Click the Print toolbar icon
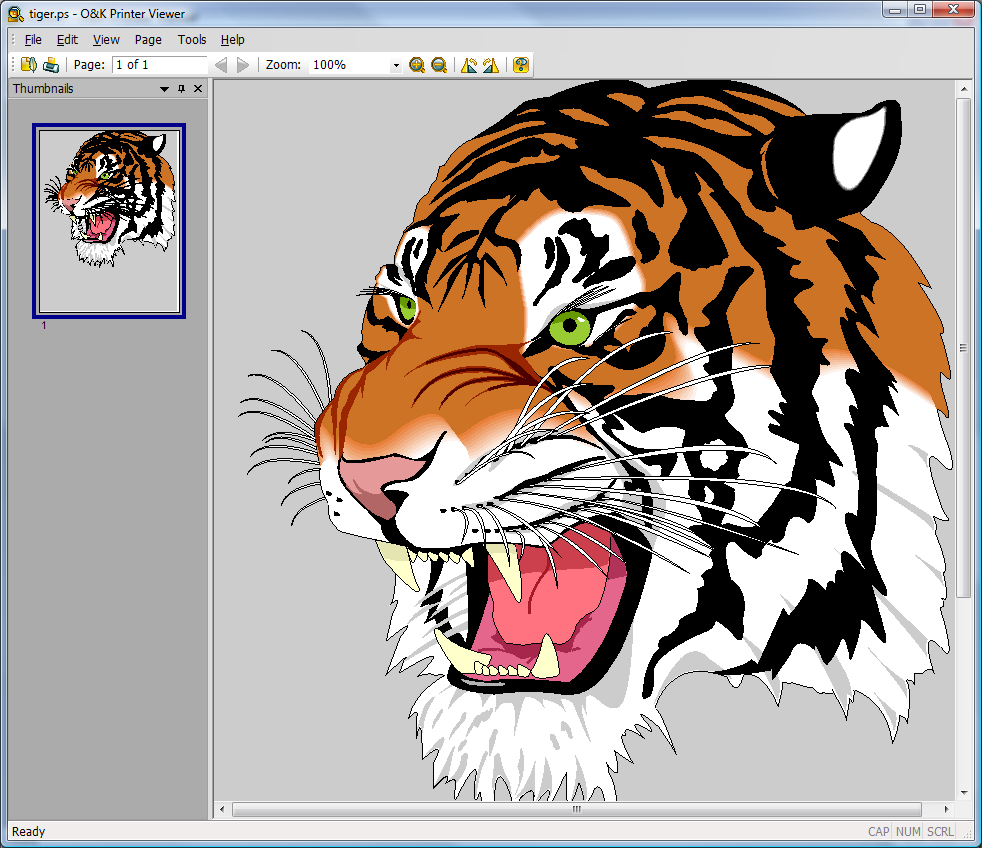Image resolution: width=982 pixels, height=848 pixels. coord(50,65)
